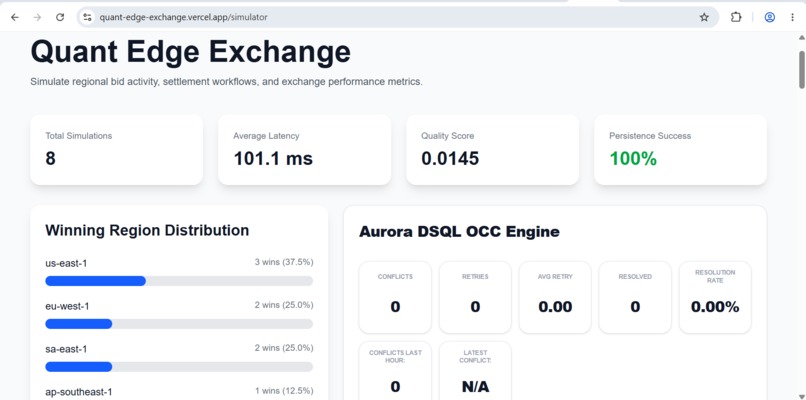
Task: Click the RETRIES metric card
Action: point(475,297)
